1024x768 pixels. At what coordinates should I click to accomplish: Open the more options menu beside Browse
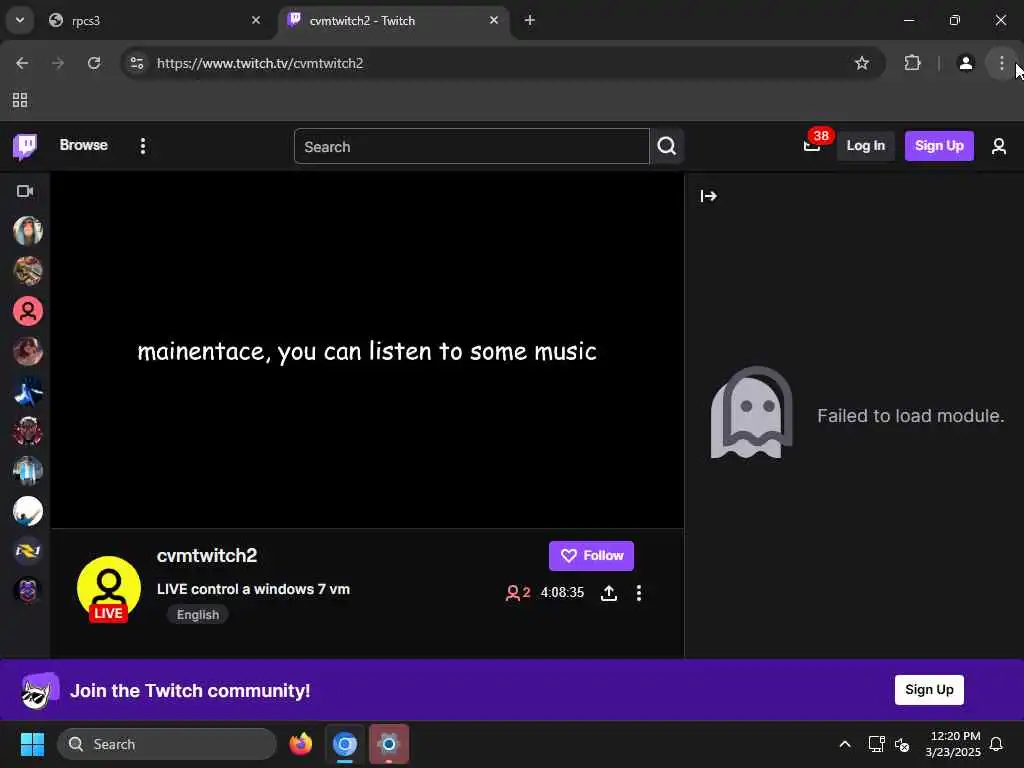pos(143,146)
